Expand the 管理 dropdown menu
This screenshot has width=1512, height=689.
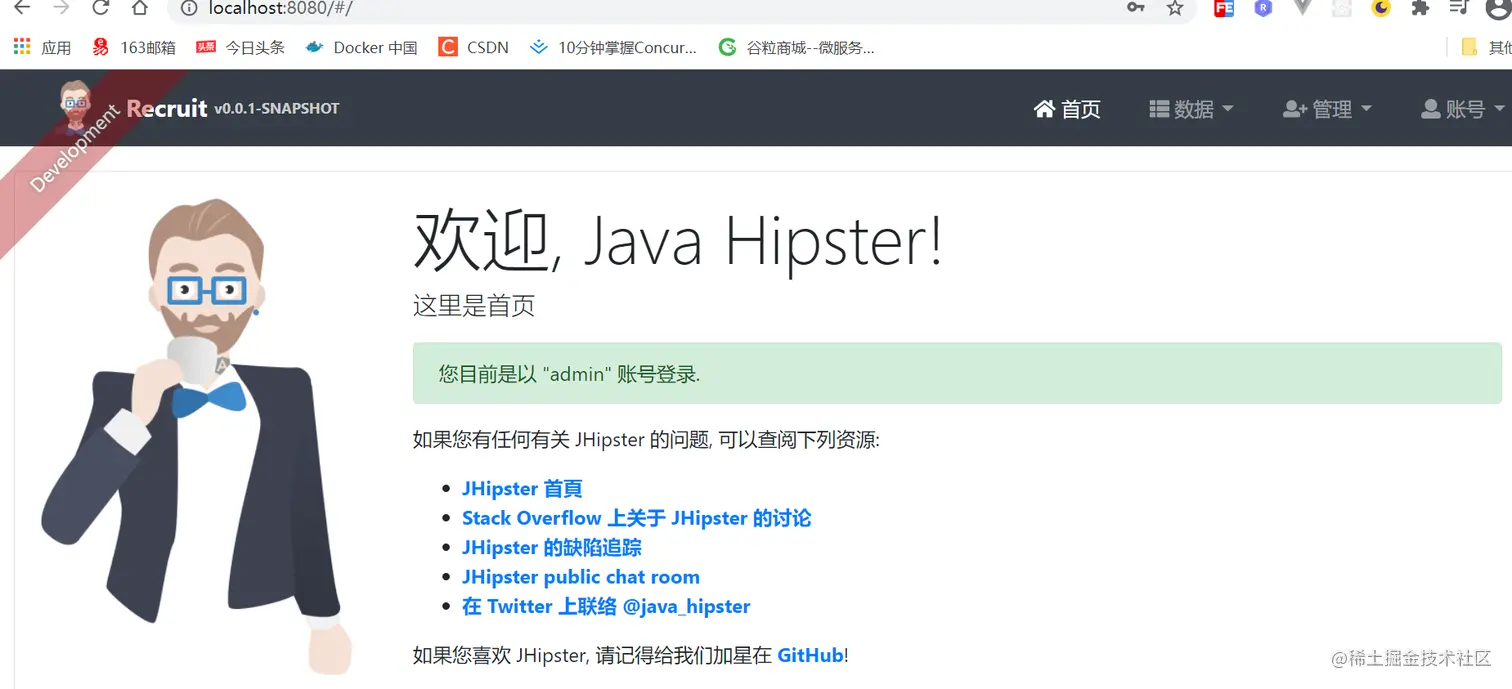1327,109
